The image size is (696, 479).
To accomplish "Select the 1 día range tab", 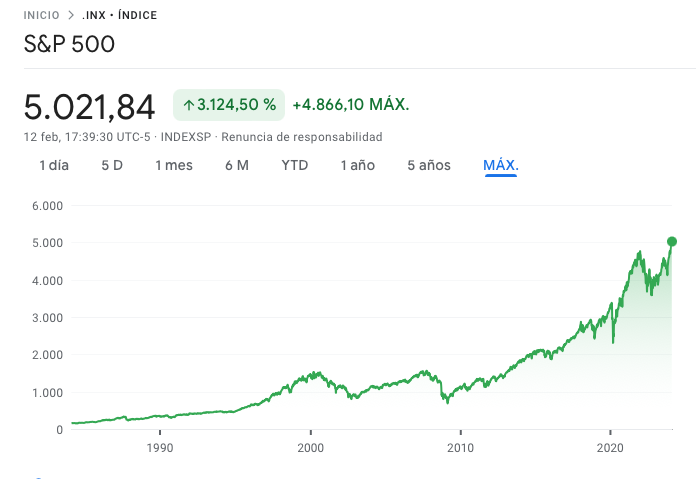I will click(54, 165).
